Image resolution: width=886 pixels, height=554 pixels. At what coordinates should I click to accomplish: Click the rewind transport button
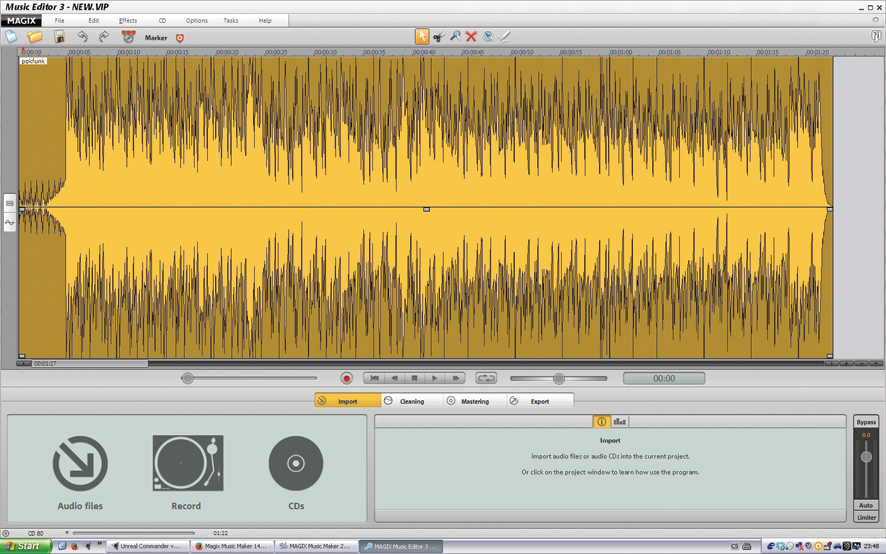coord(394,378)
